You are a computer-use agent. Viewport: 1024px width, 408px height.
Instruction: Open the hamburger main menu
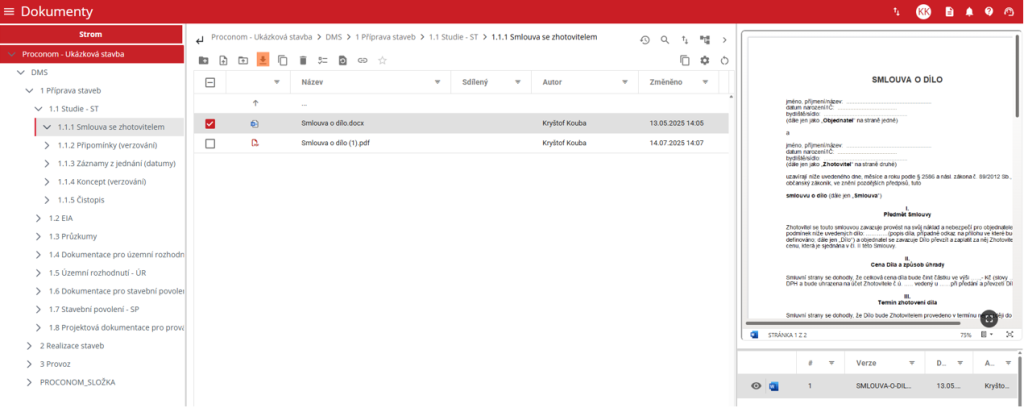coord(9,12)
